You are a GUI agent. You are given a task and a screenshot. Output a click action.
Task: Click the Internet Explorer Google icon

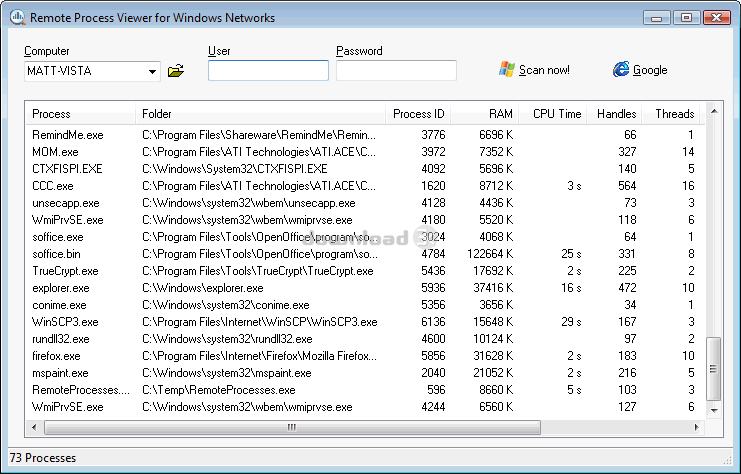621,70
